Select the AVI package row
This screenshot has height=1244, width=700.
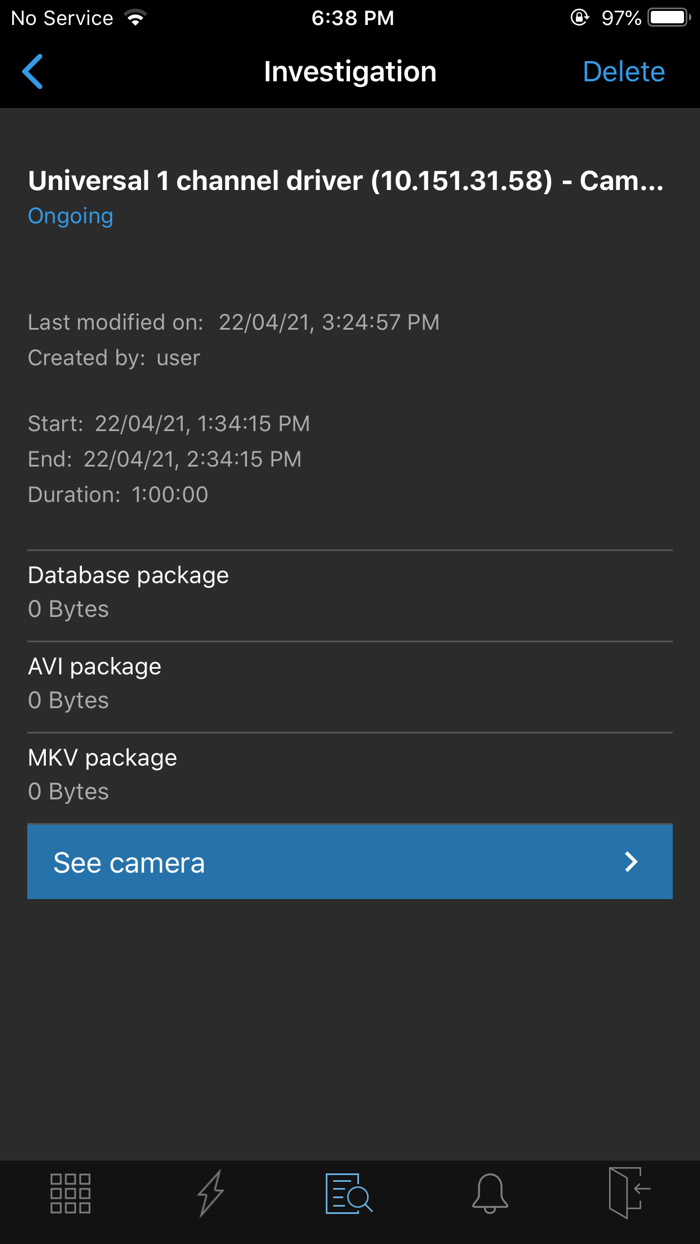click(x=349, y=683)
